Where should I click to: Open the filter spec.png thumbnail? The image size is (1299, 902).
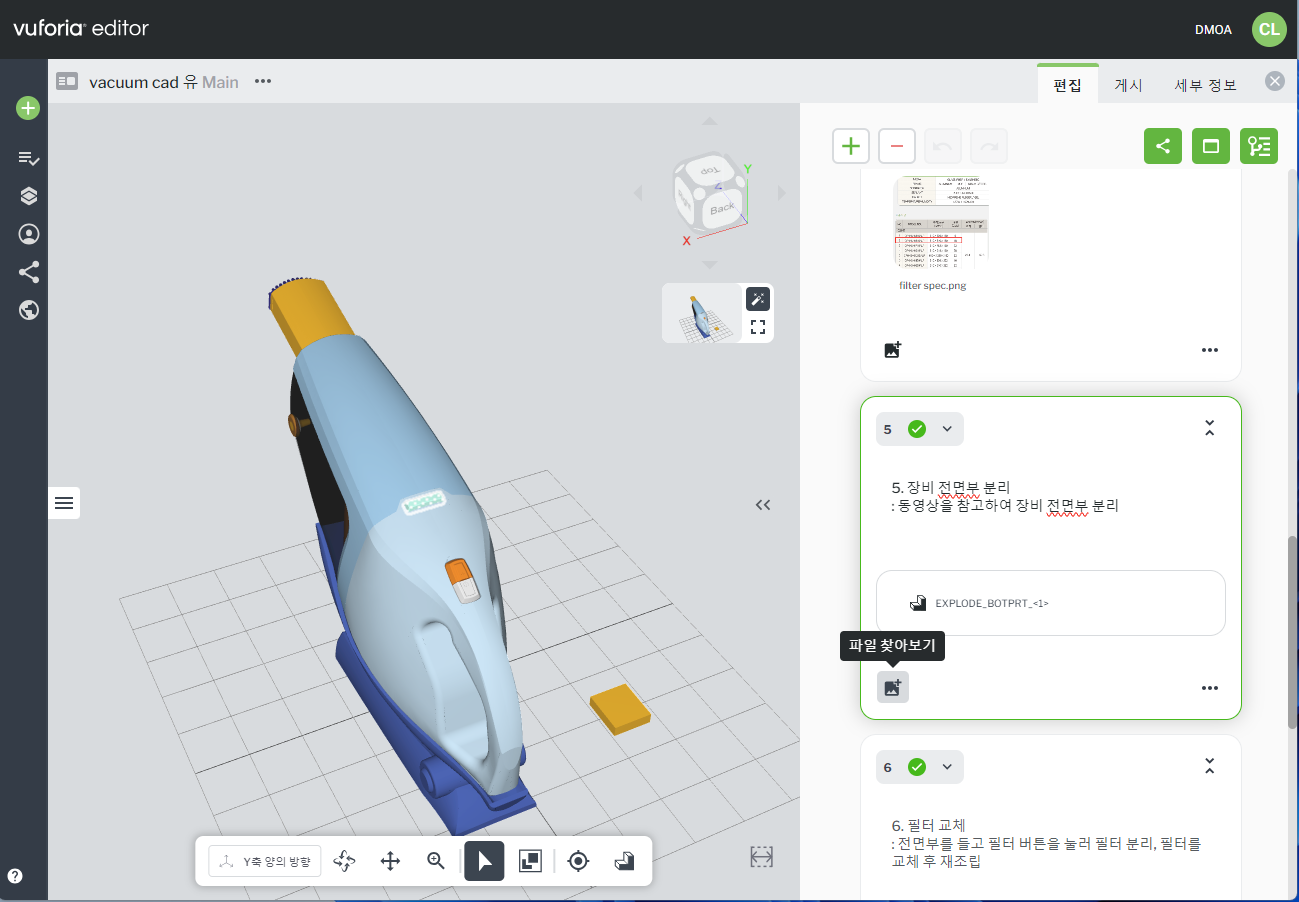click(x=940, y=224)
